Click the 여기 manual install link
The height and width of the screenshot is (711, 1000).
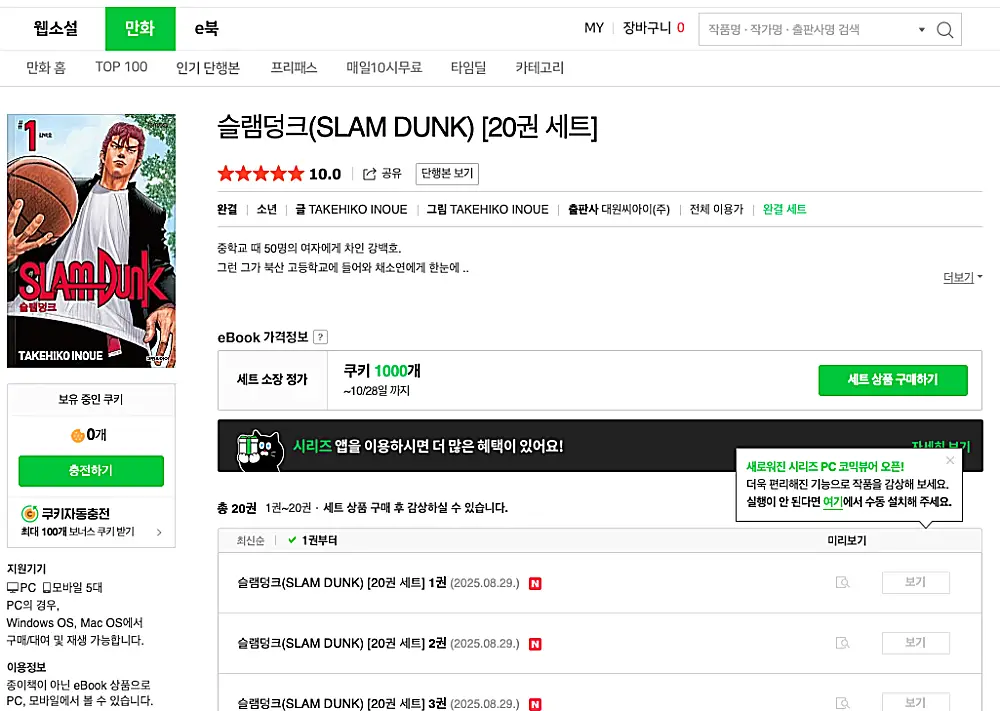tap(832, 502)
